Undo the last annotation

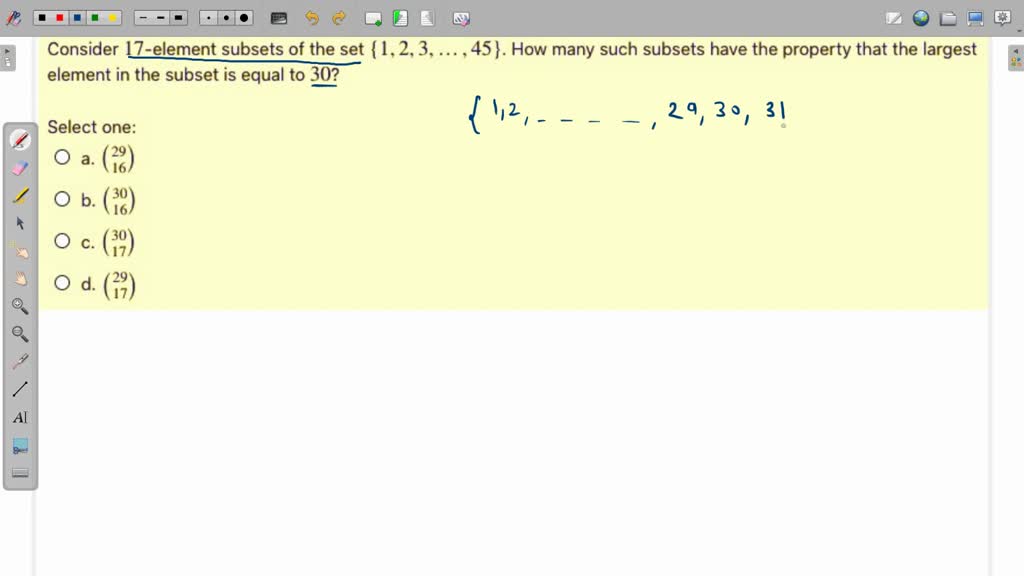tap(312, 17)
